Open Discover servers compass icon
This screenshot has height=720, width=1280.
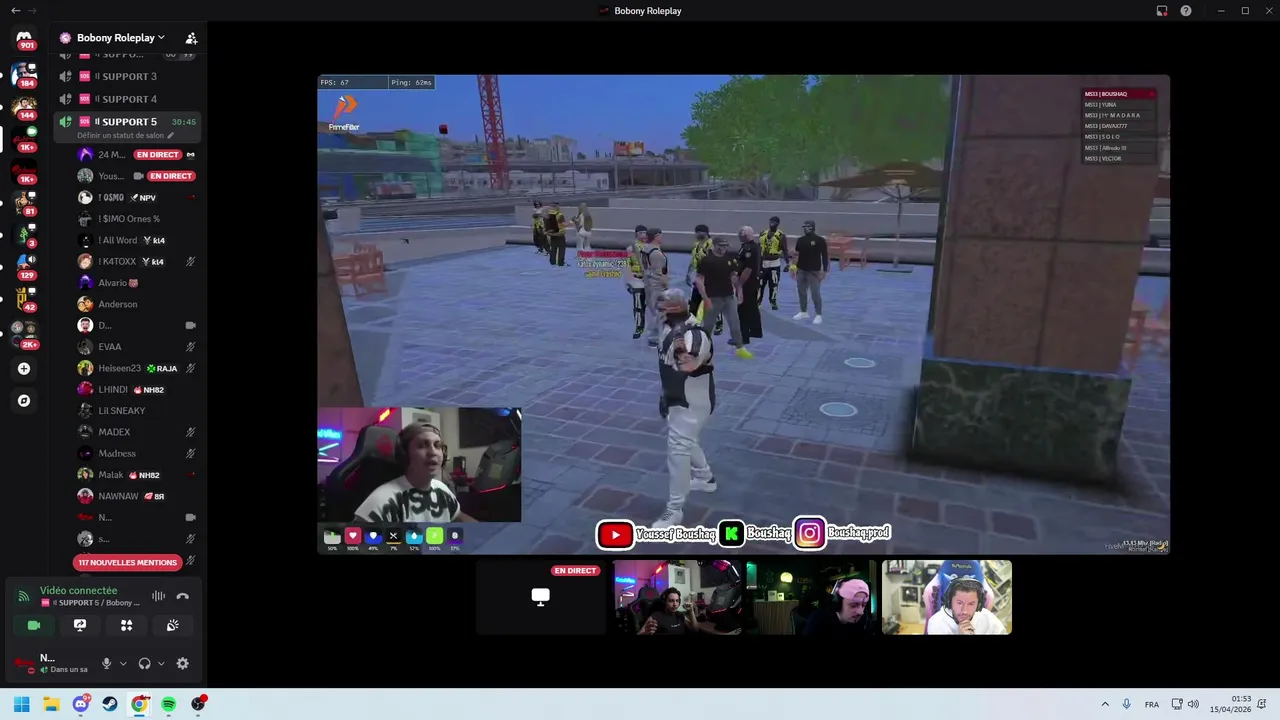tap(24, 401)
